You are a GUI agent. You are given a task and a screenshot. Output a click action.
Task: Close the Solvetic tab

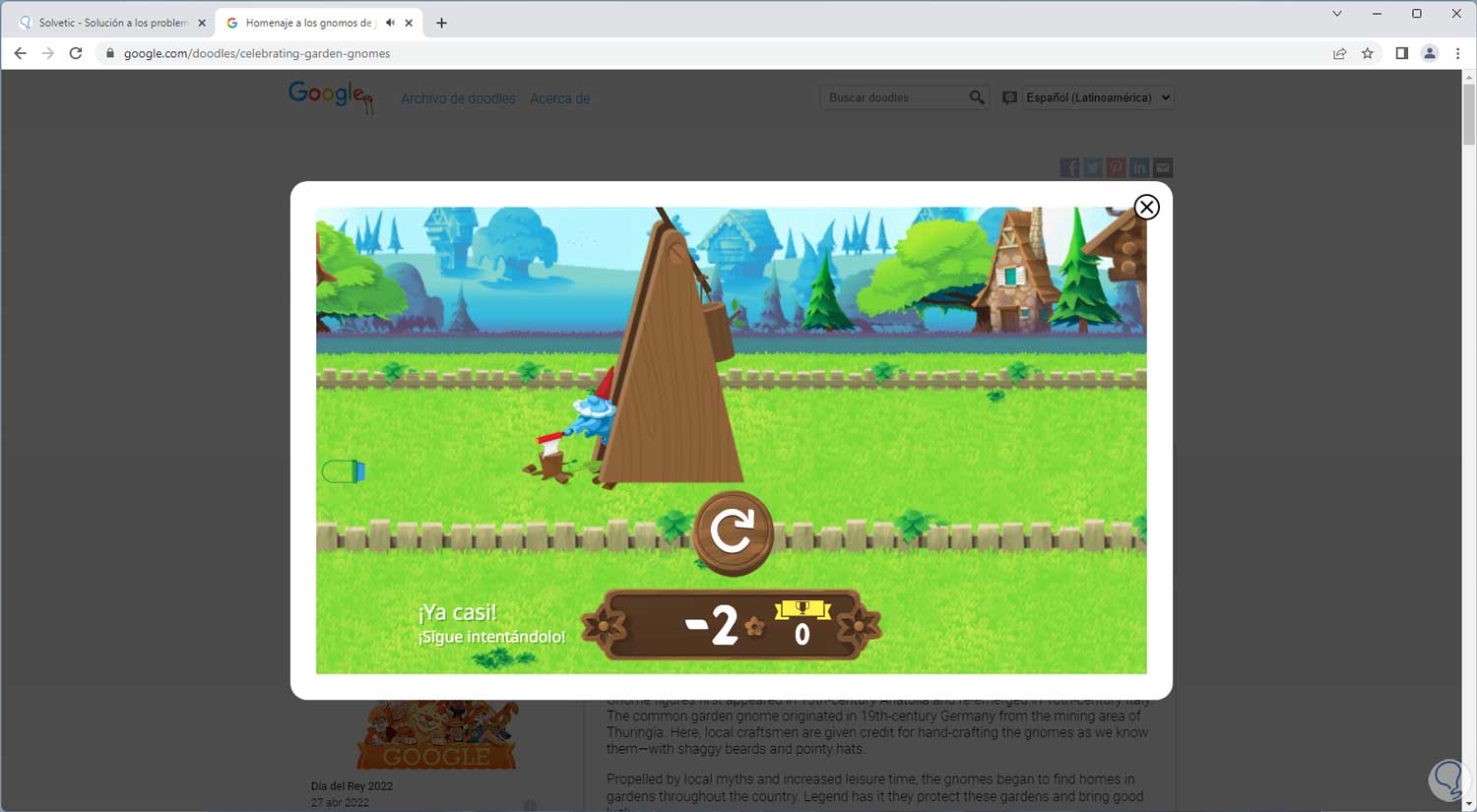[202, 23]
